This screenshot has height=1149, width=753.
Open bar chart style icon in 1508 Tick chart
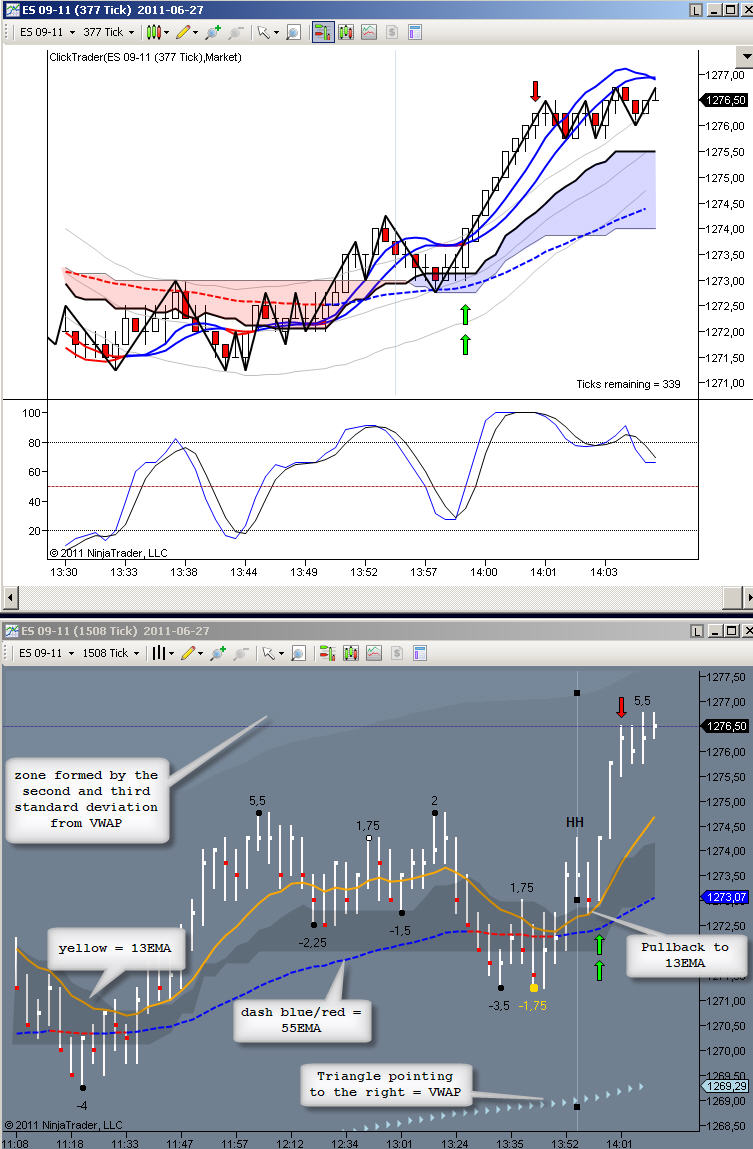click(158, 653)
